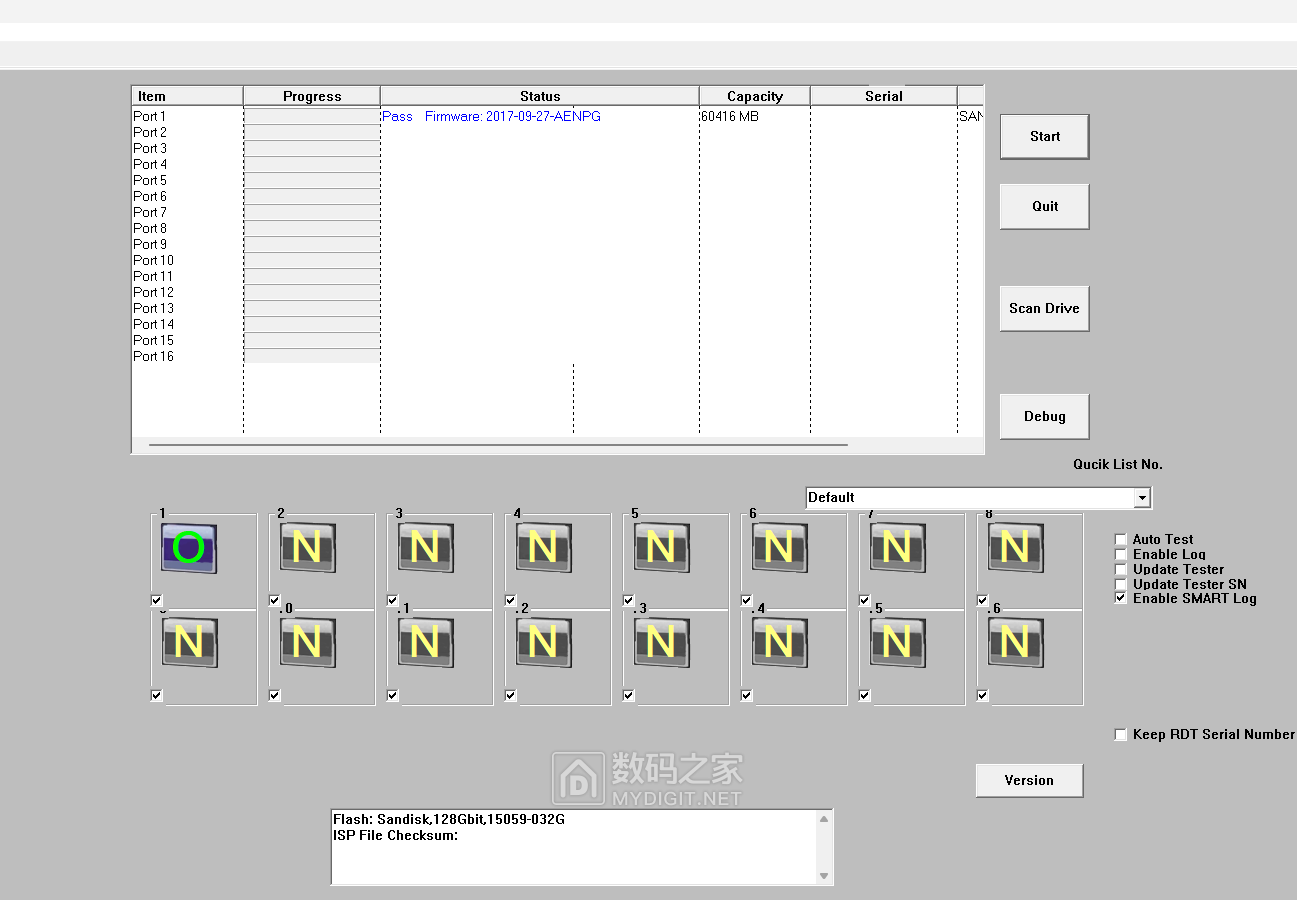Screen dimensions: 1297x900
Task: Click the port 6 drive N icon
Action: pyautogui.click(x=779, y=548)
